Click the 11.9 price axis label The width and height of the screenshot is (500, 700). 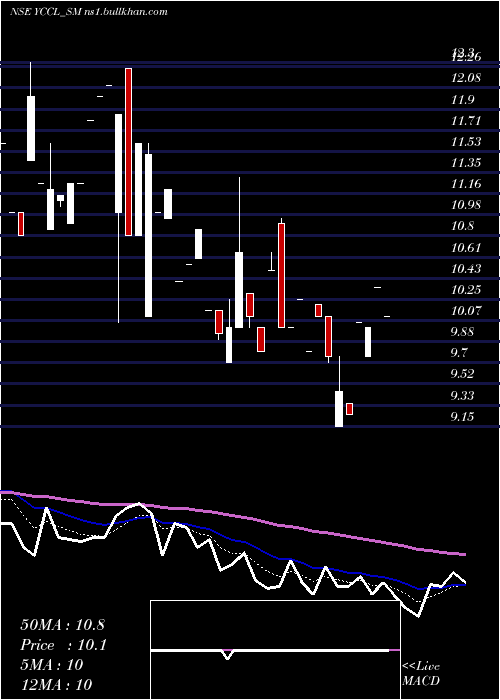[x=462, y=100]
